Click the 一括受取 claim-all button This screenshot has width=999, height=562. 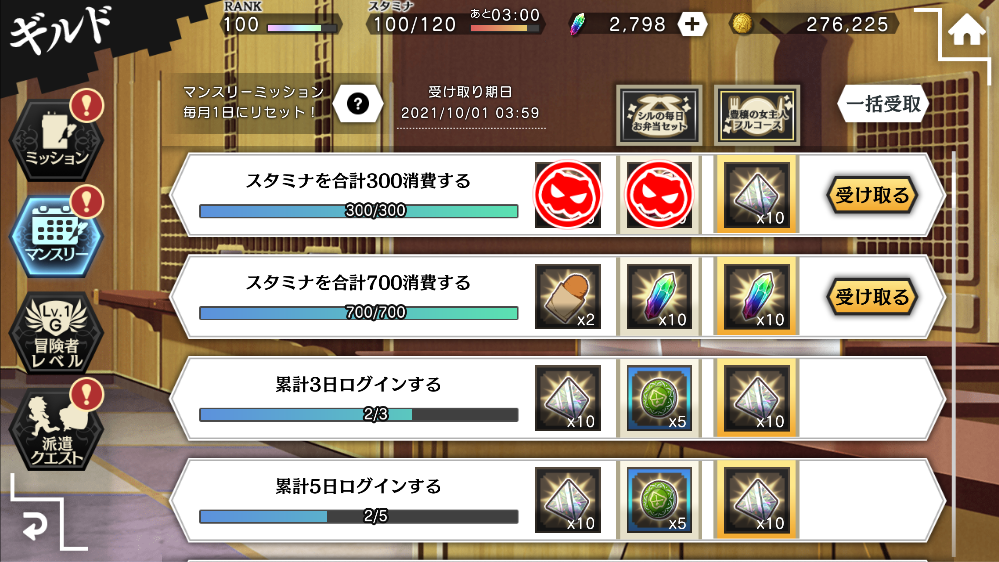tap(883, 104)
